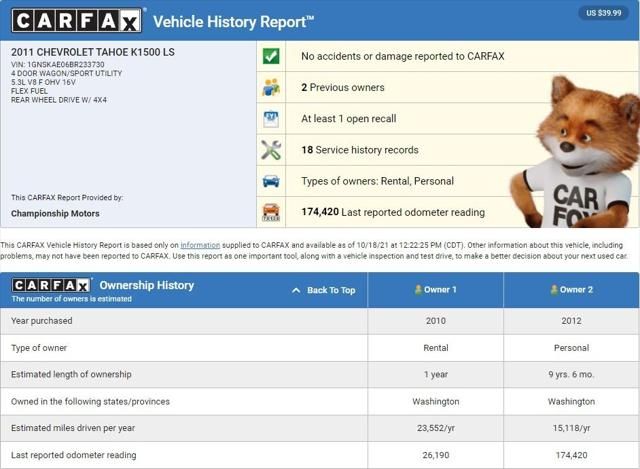Click the open recall calendar icon
640x469 pixels.
(271, 119)
